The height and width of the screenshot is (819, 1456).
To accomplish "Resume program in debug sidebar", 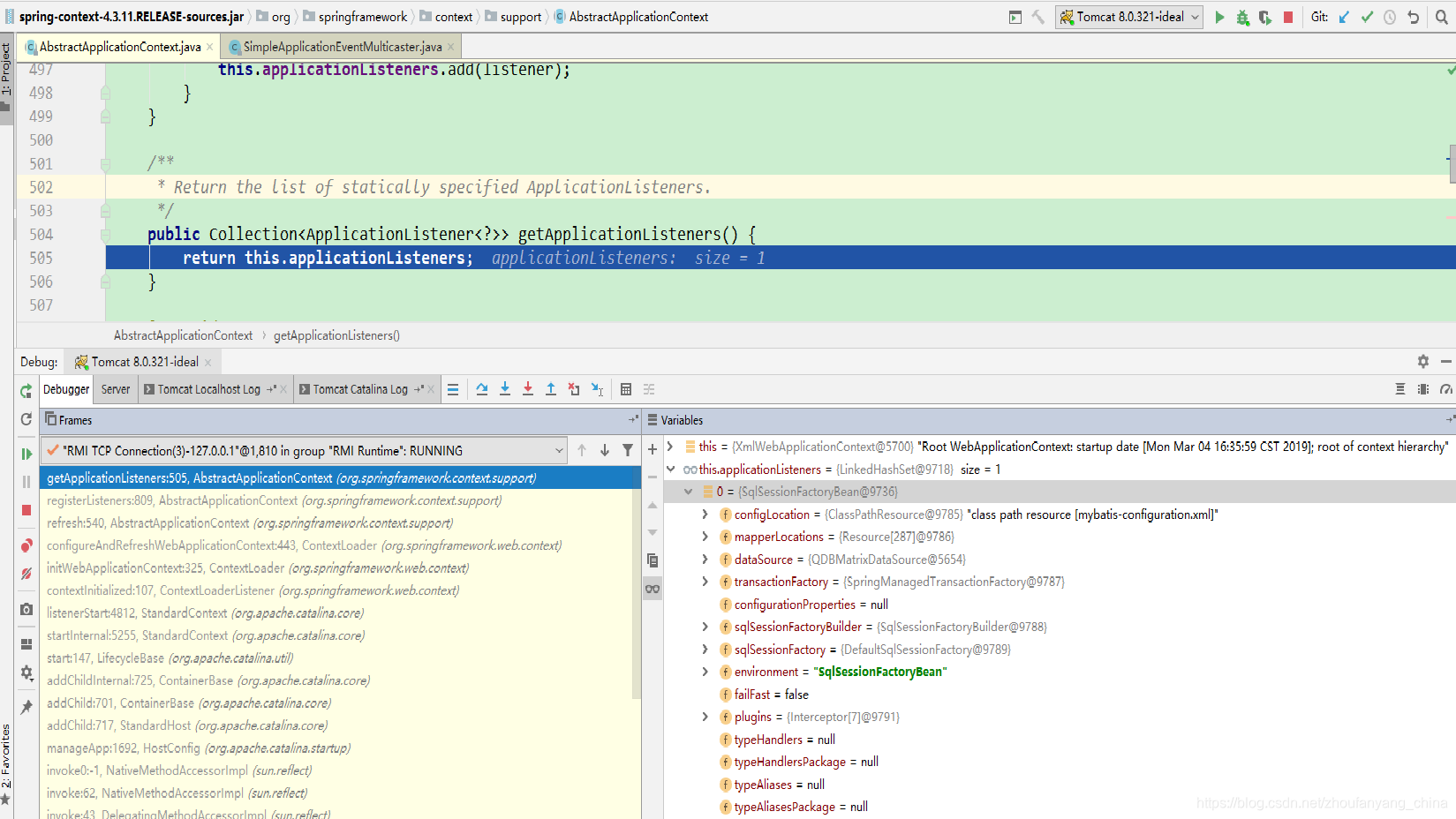I will coord(26,454).
